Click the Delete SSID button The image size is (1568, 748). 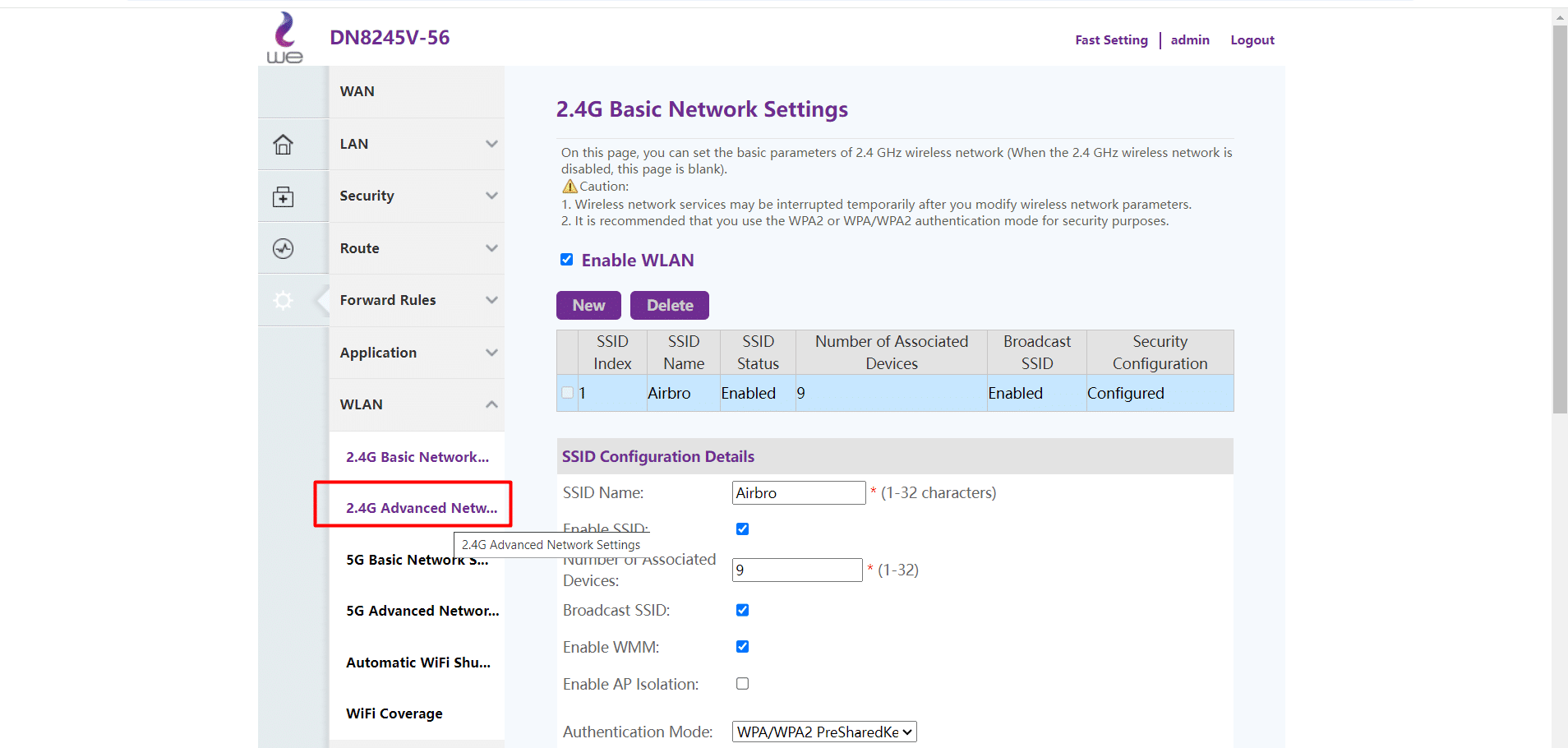[670, 305]
